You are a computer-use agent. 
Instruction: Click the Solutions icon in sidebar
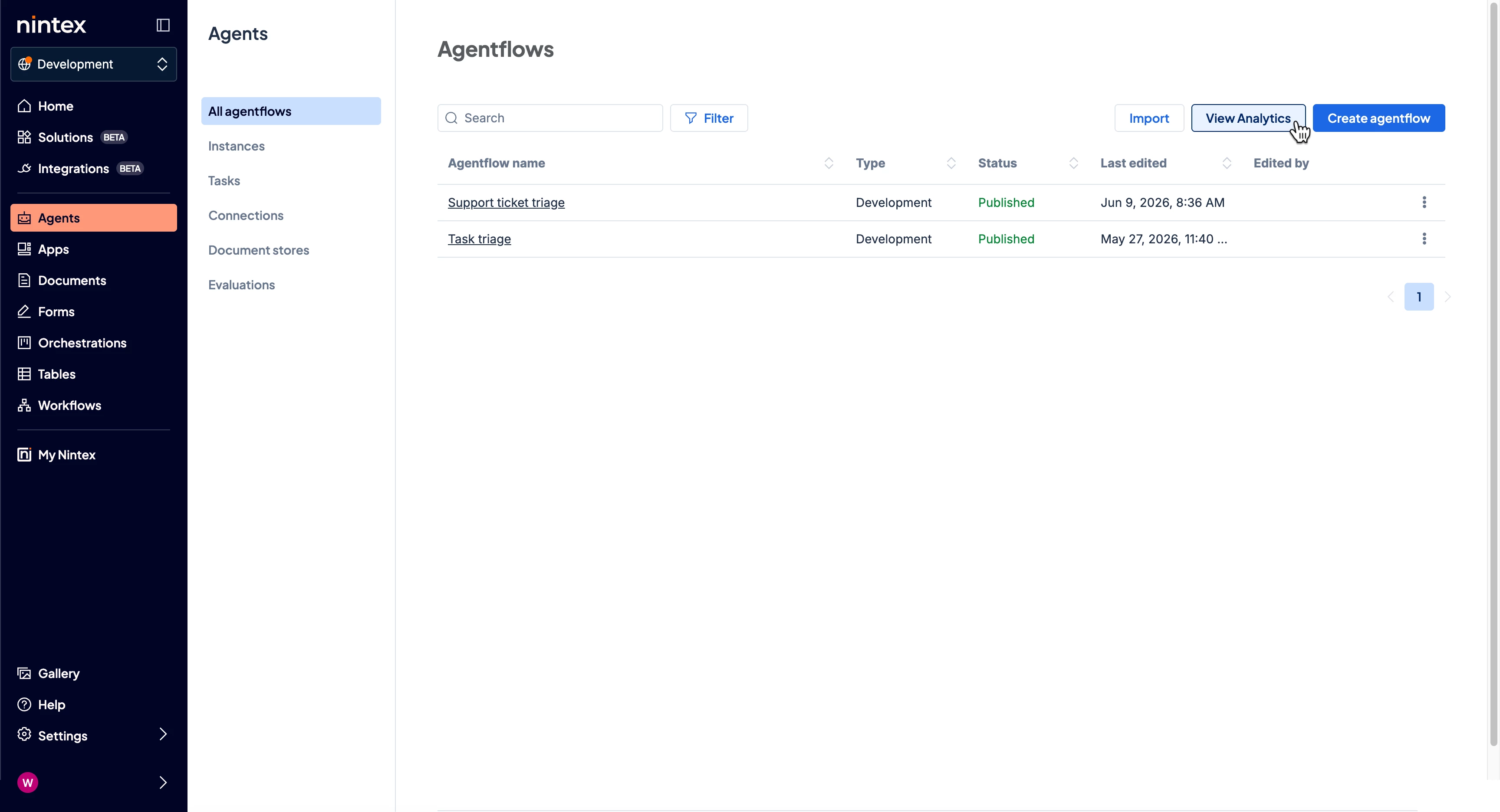pyautogui.click(x=24, y=138)
